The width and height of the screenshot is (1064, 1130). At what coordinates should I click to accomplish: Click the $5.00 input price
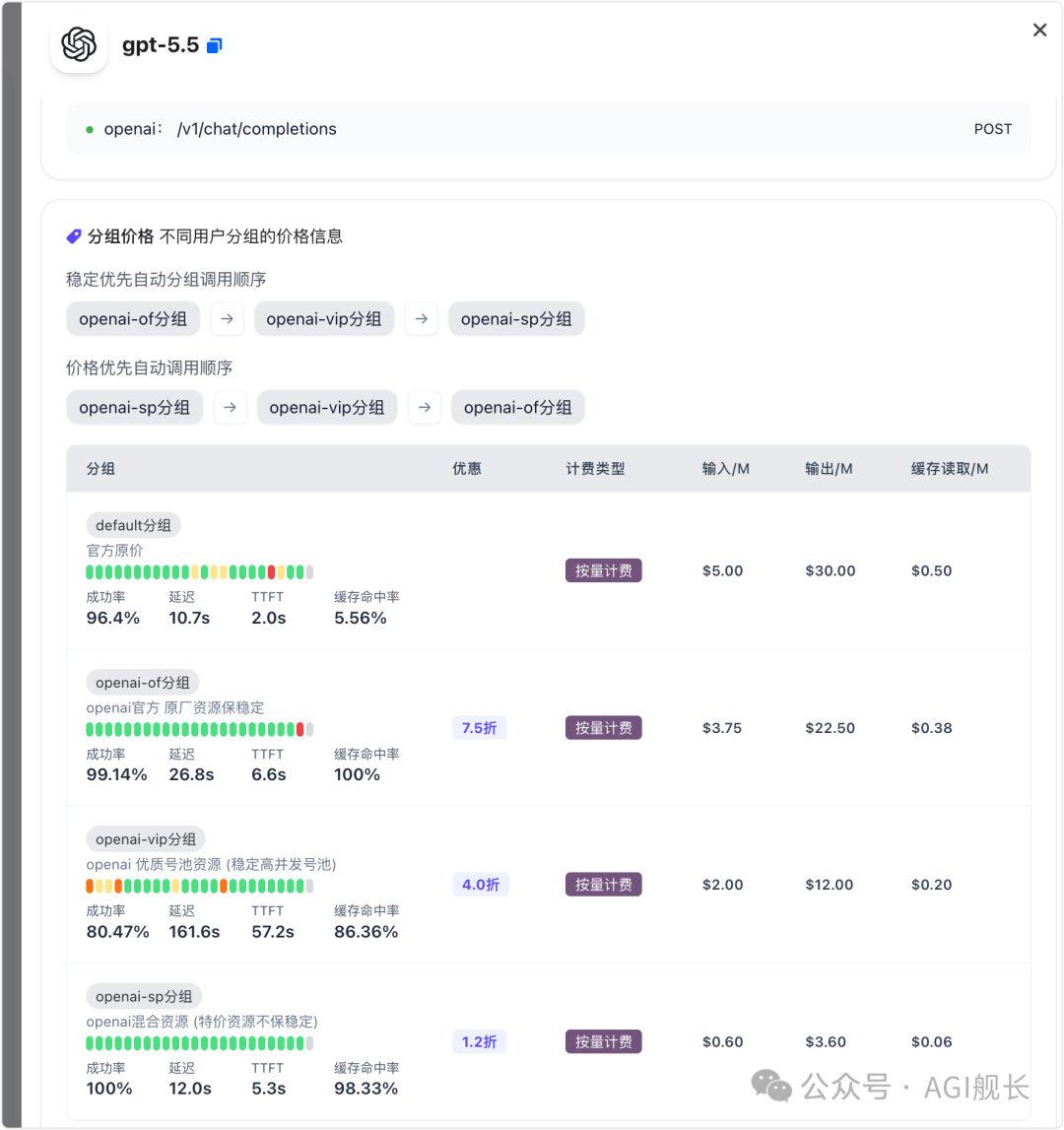pyautogui.click(x=722, y=570)
